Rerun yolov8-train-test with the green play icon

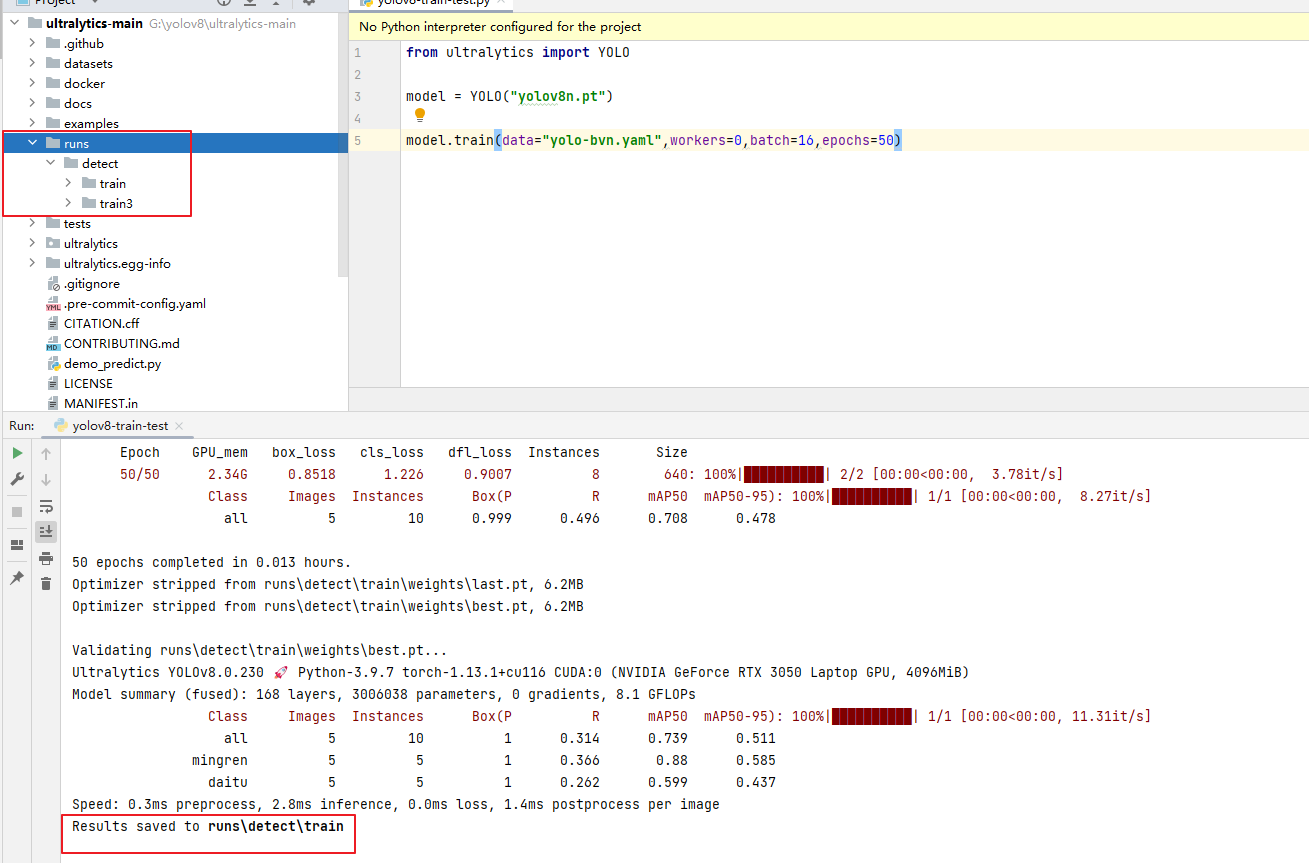[17, 453]
